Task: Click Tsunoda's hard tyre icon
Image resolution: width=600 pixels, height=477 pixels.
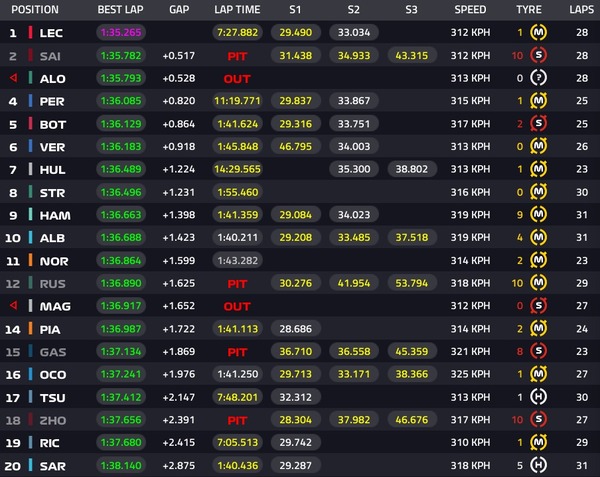Action: click(x=538, y=397)
